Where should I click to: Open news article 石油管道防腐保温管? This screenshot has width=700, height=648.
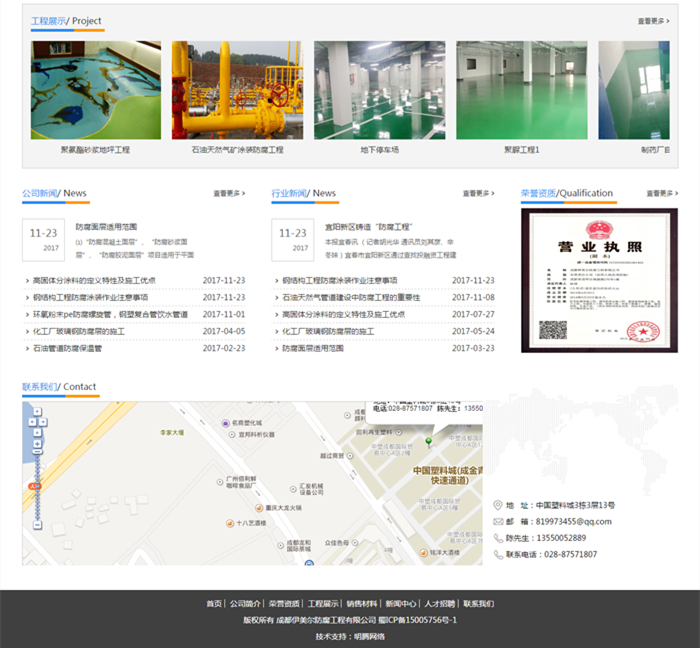point(67,348)
